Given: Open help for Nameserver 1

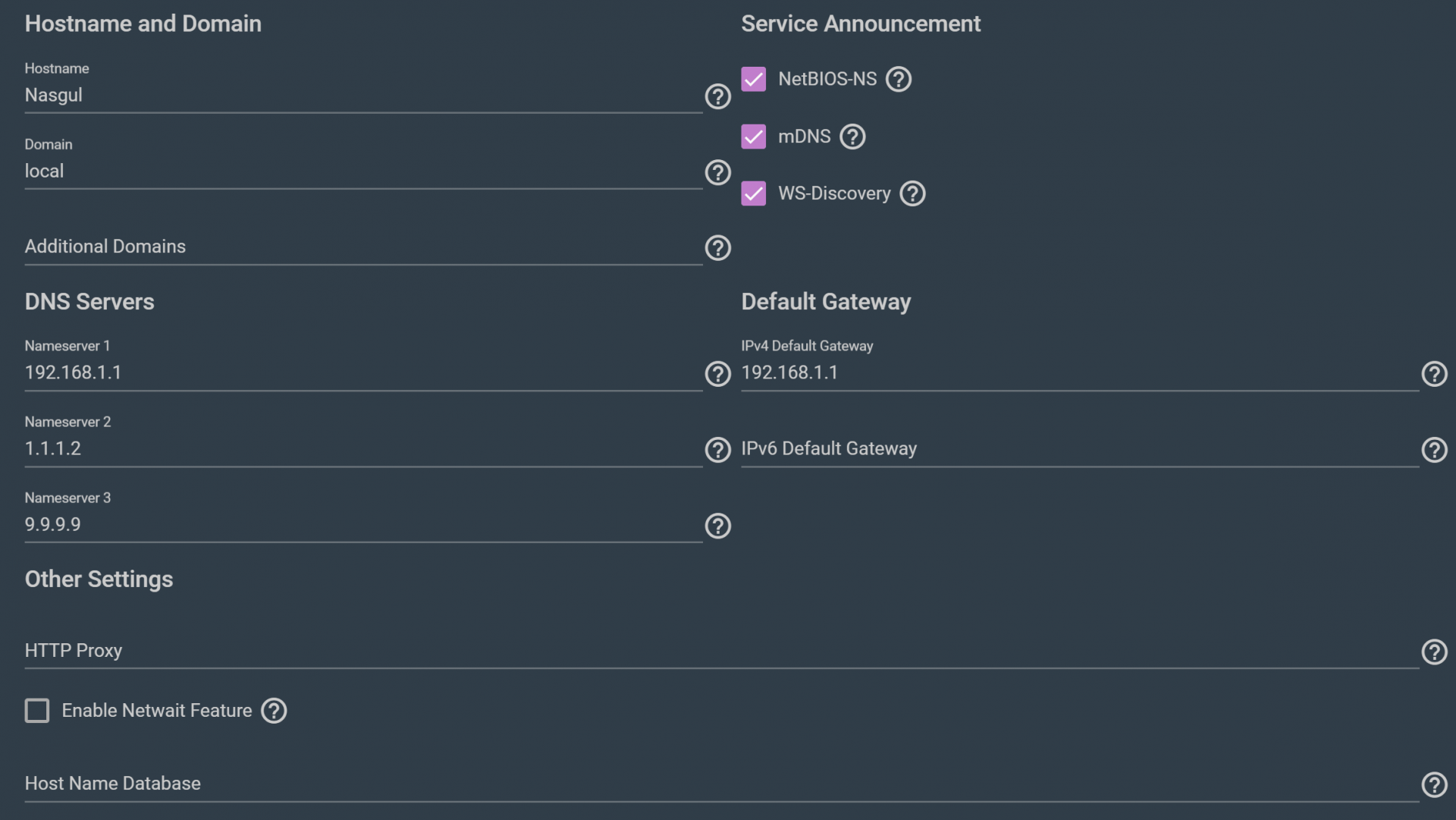Looking at the screenshot, I should coord(717,374).
